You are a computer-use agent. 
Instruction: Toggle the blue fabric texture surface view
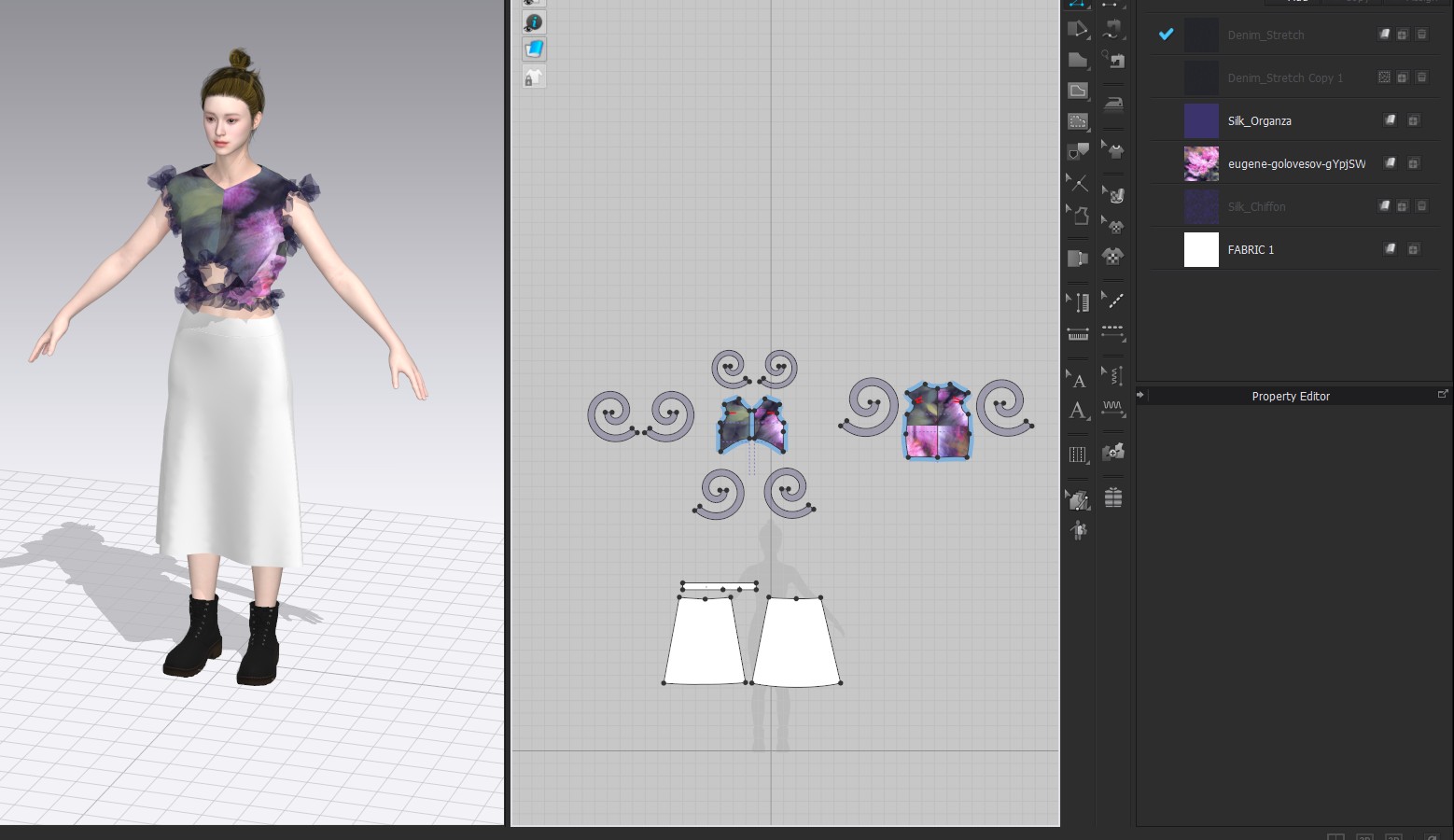click(534, 49)
